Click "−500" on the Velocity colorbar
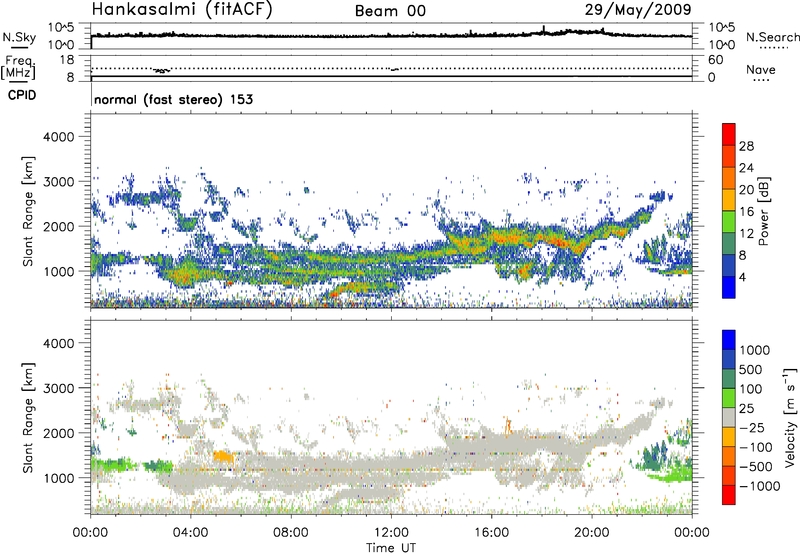 [x=756, y=467]
